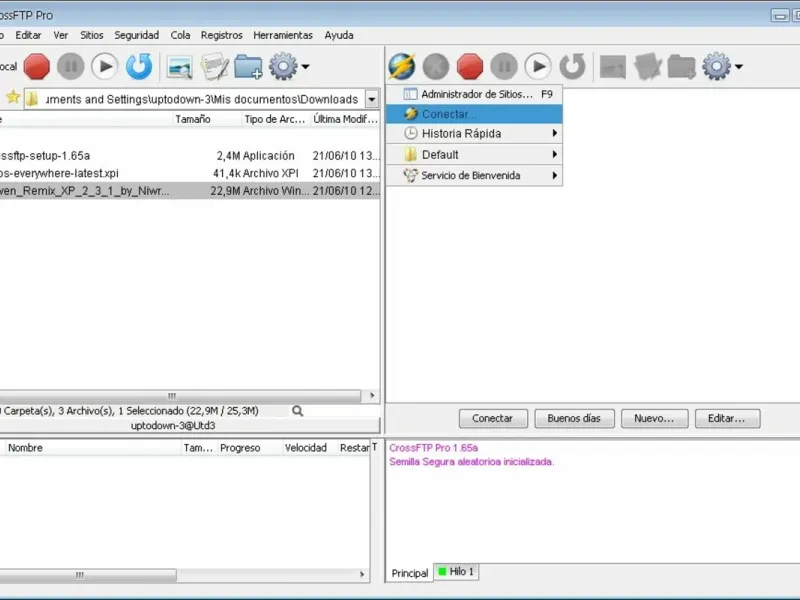The image size is (800, 600).
Task: Create new local folder icon
Action: tap(248, 66)
